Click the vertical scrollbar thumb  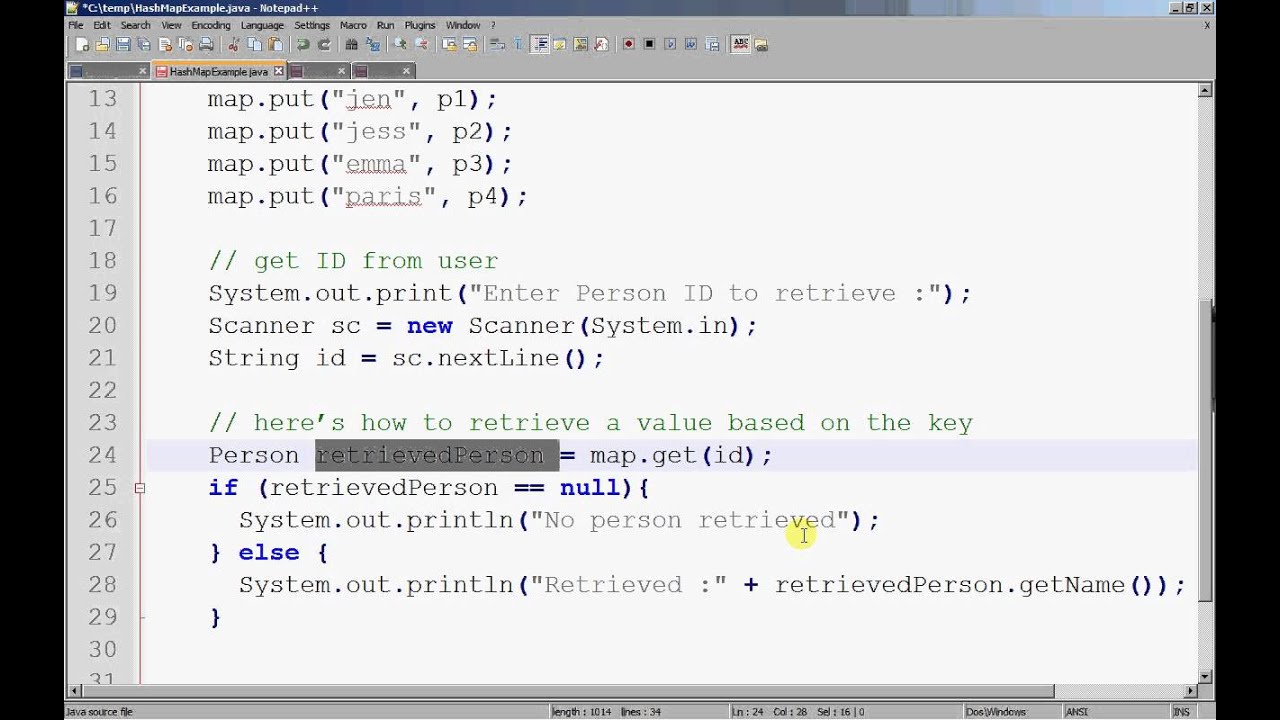coord(1205,450)
